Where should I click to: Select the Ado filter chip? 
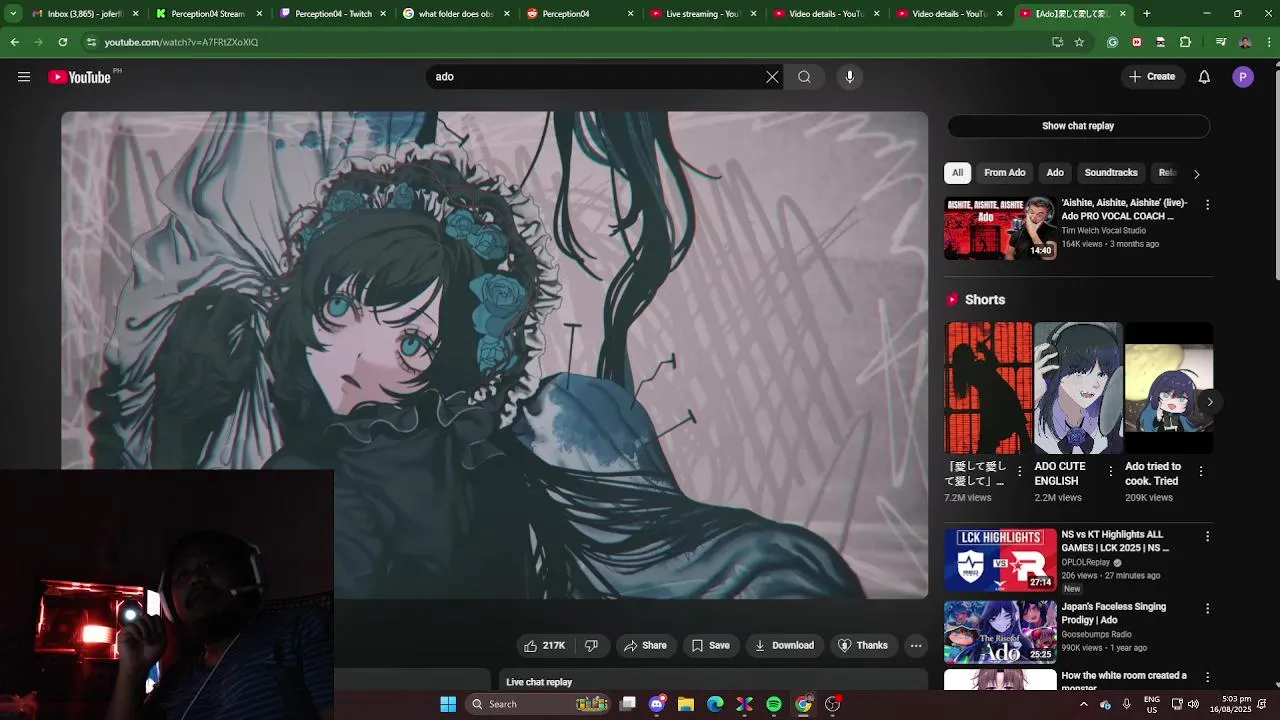coord(1055,173)
